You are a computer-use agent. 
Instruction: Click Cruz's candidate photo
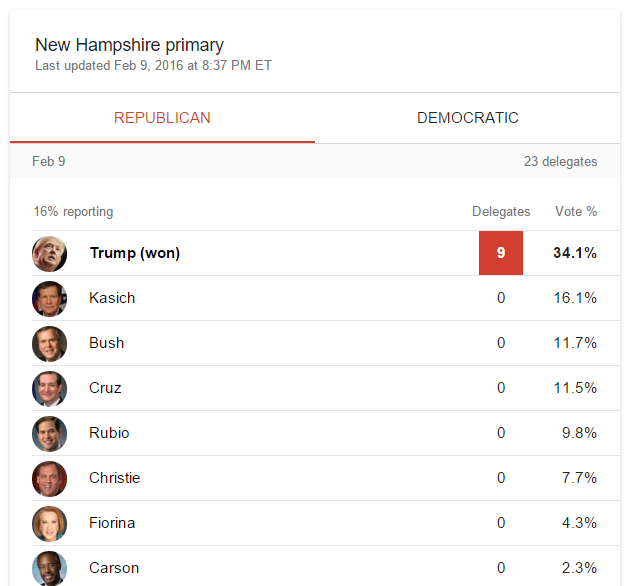[50, 388]
